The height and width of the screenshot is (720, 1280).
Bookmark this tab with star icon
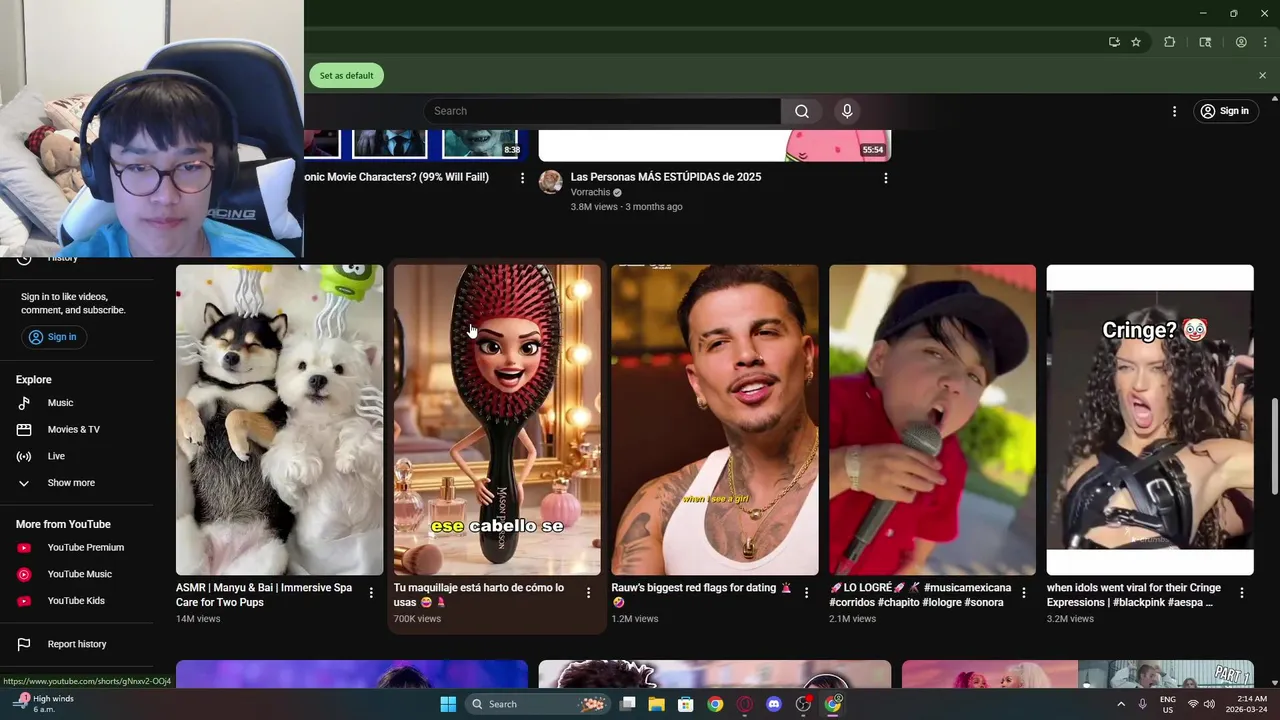(1136, 42)
